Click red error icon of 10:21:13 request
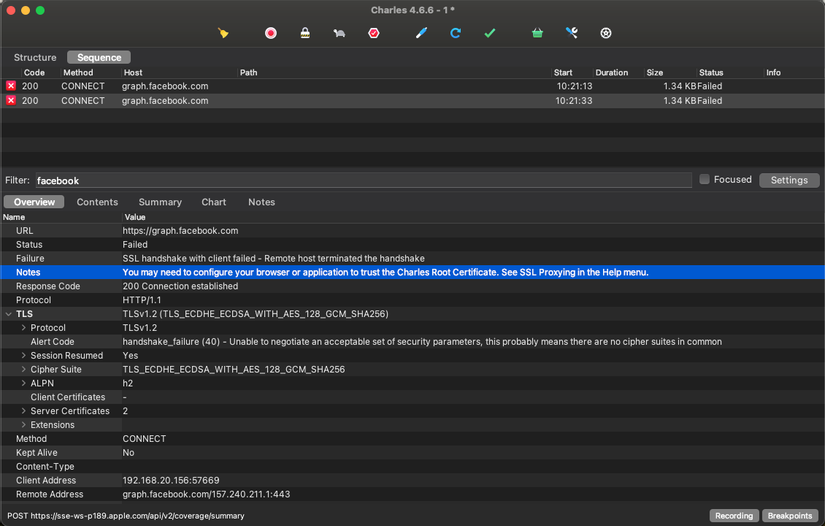Screen dimensions: 825x526 coord(11,86)
